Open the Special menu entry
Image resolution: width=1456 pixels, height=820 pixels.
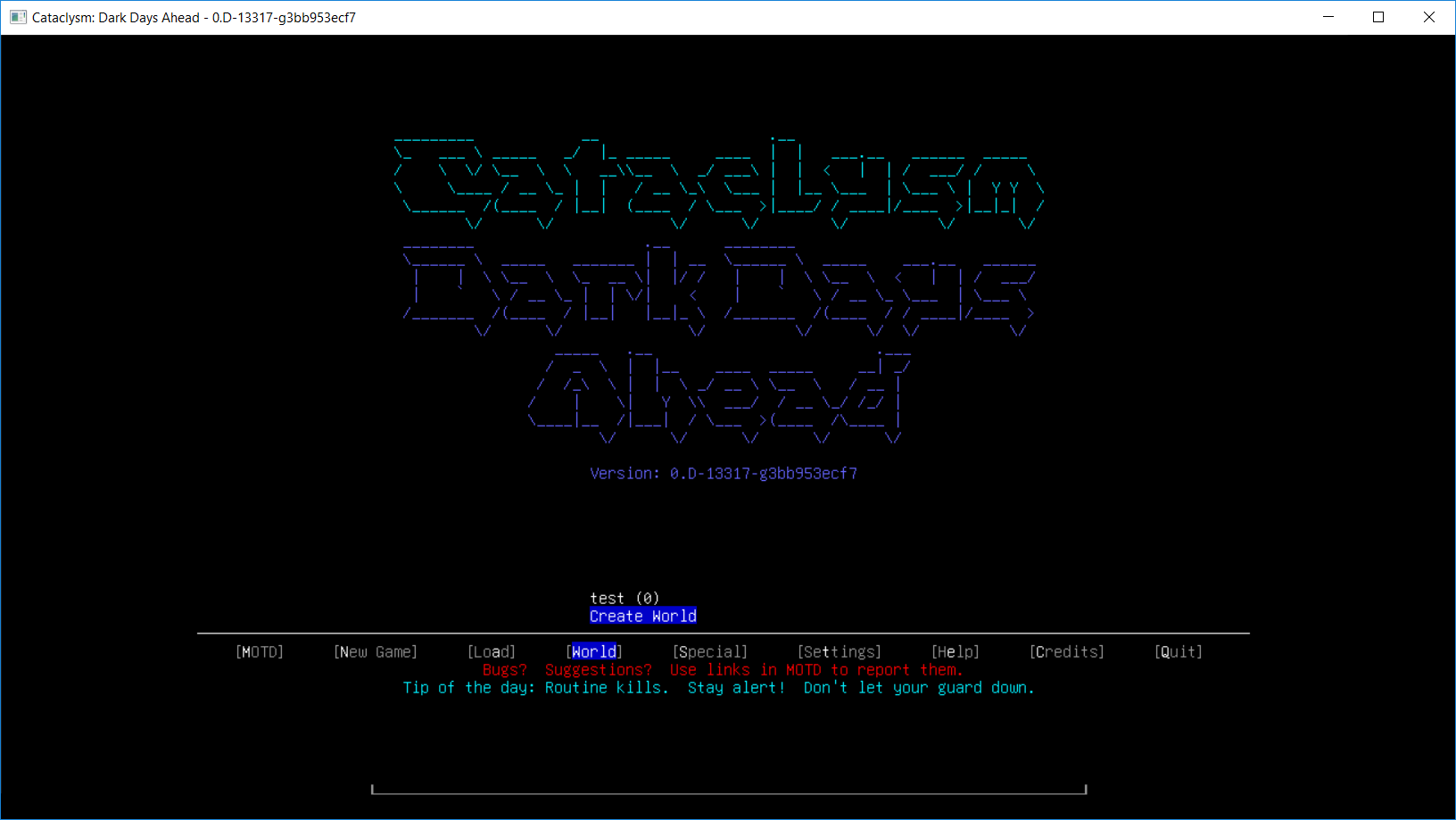(710, 652)
